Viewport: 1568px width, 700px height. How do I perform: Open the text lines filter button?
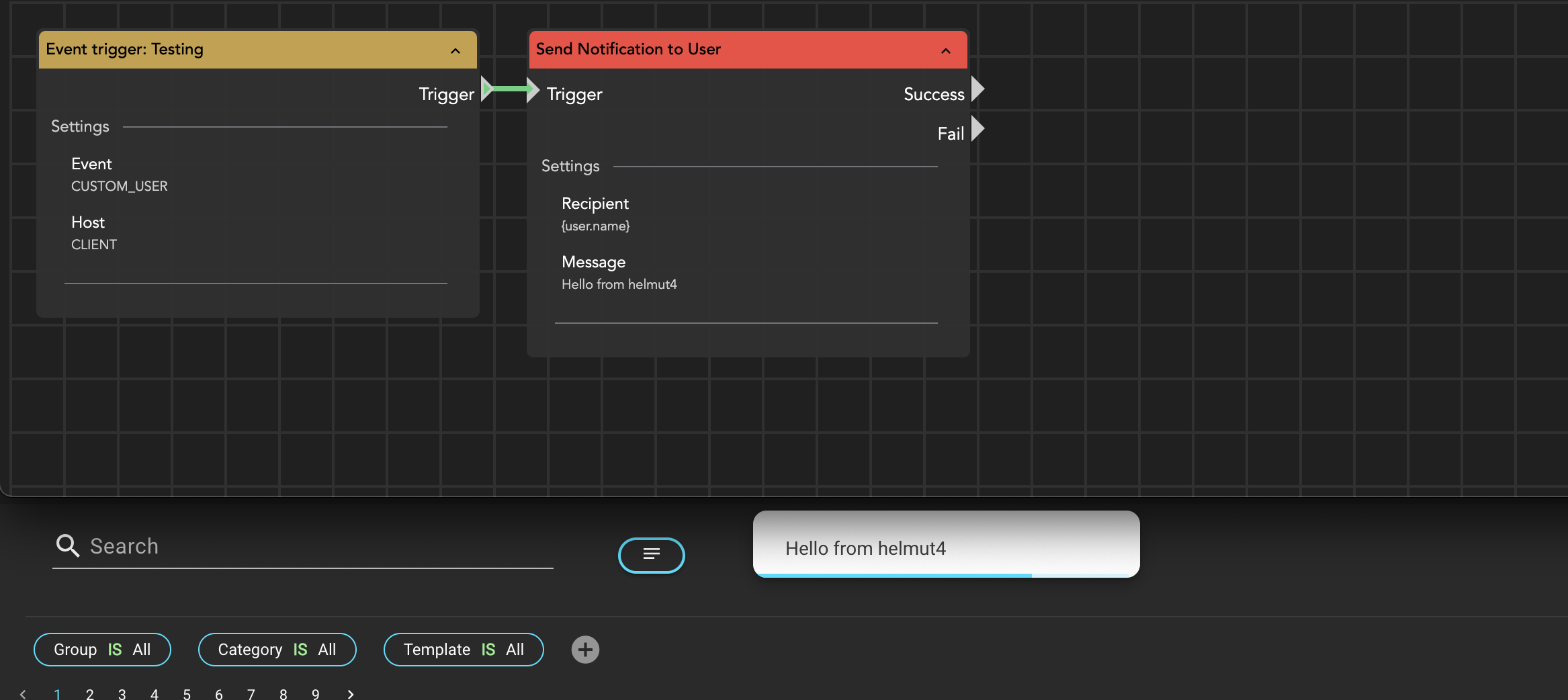(652, 555)
